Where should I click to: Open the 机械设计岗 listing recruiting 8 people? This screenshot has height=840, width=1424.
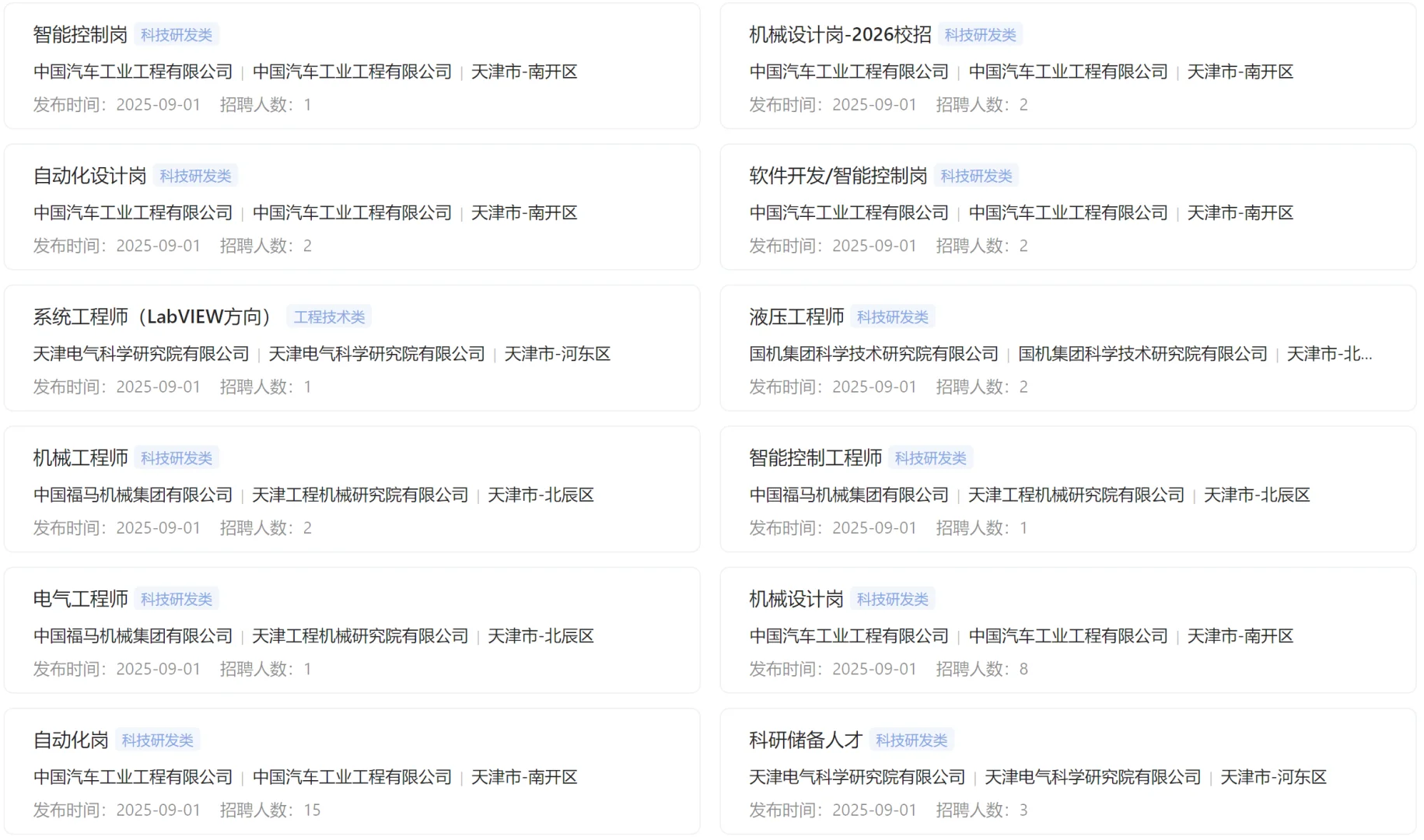coord(796,599)
